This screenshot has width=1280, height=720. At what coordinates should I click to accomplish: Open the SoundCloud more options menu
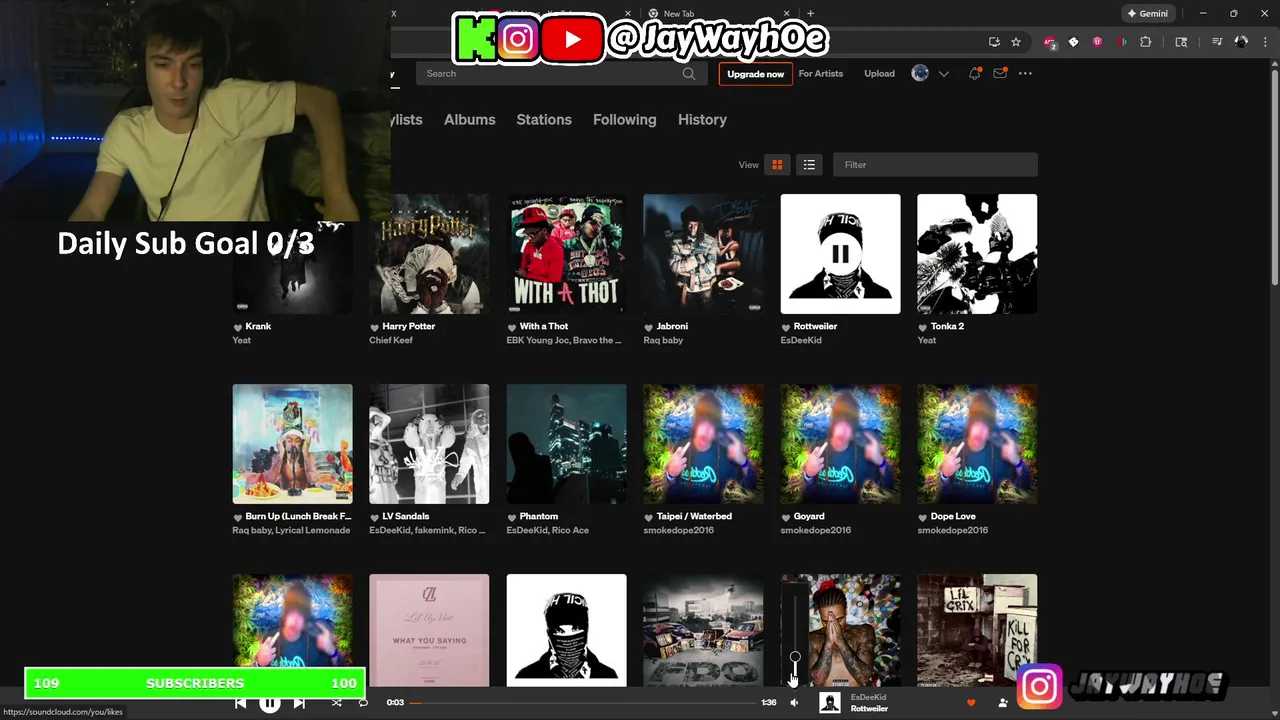1025,74
